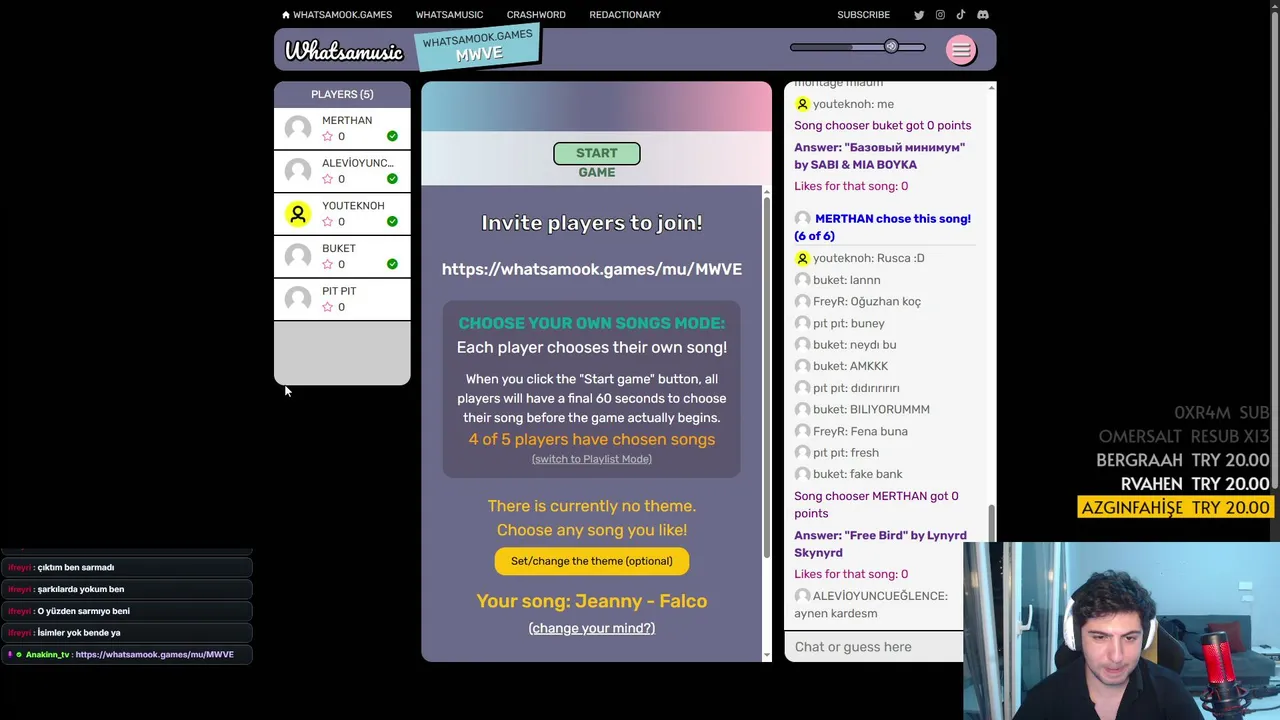Click the chat panel scroll-up arrow

(991, 88)
